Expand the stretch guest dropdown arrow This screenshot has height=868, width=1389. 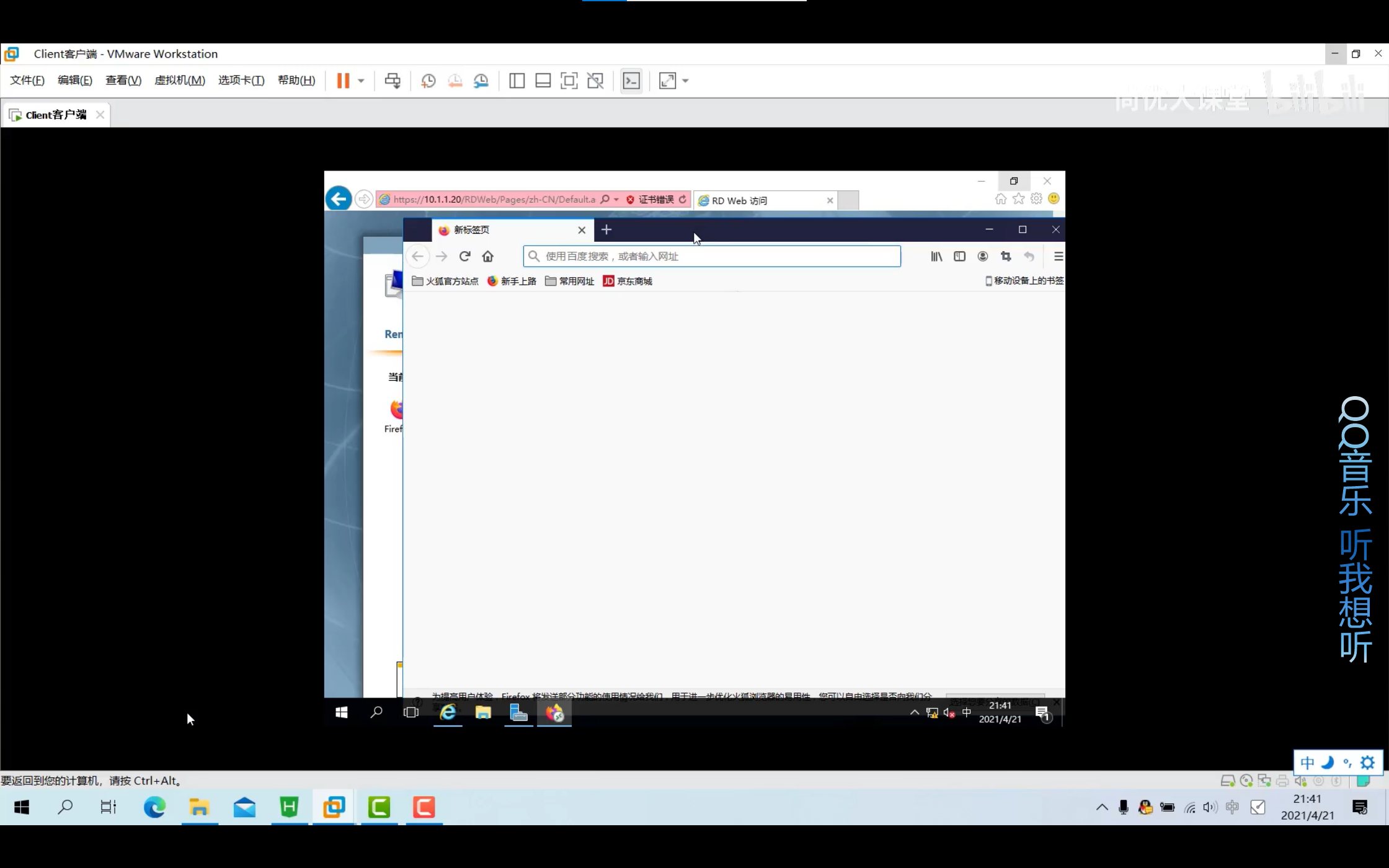pos(685,81)
